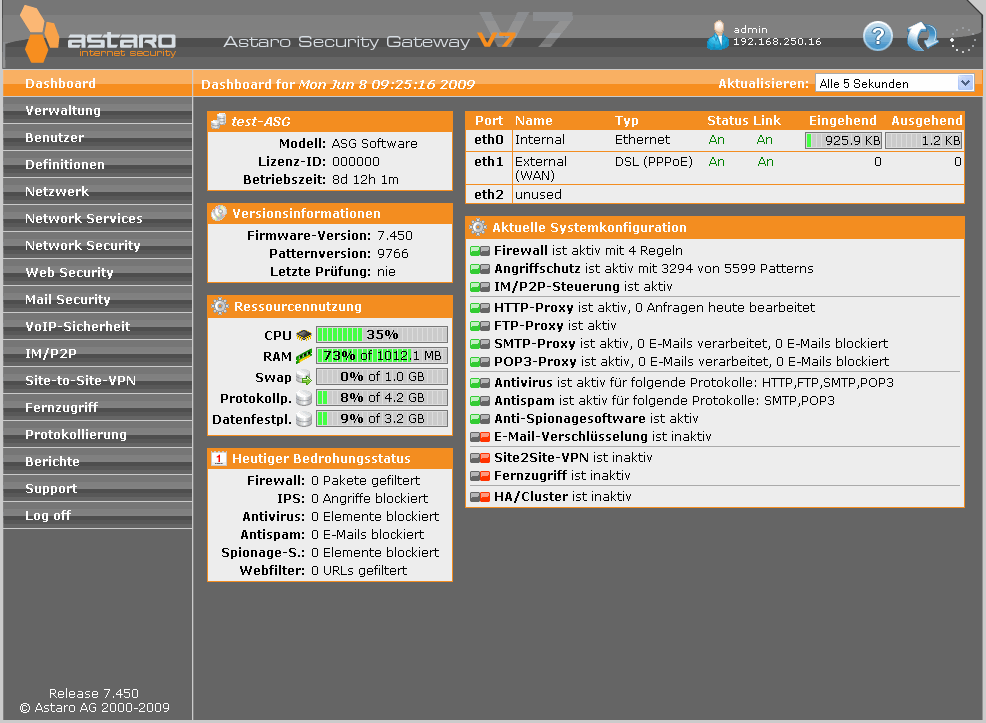Click the Angriffschutz configuration link

537,268
